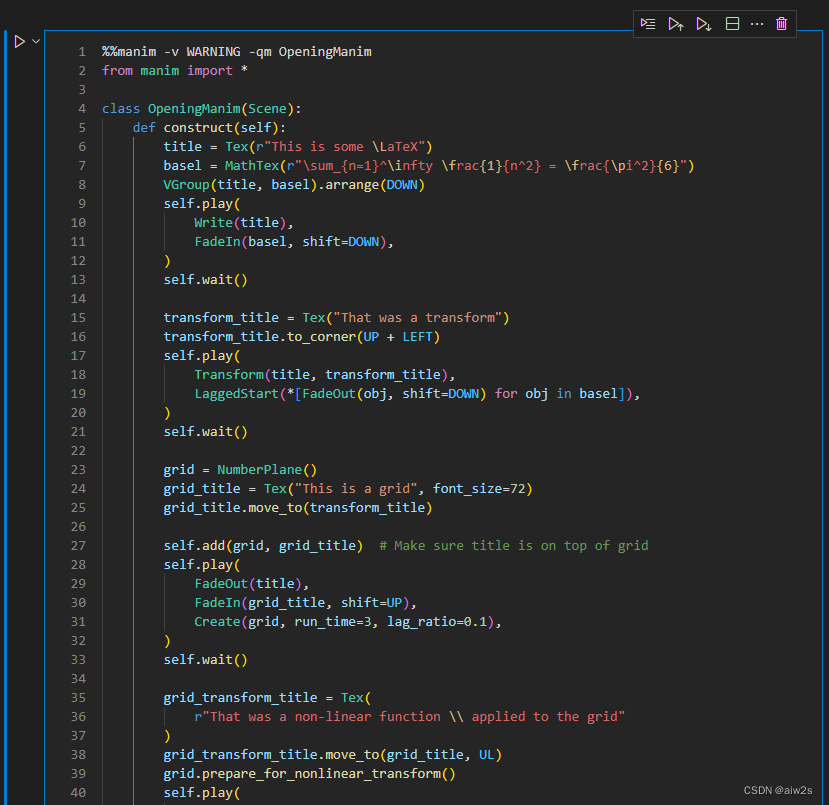The image size is (829, 805).
Task: Click 'self.play(' on line 28
Action: point(201,565)
